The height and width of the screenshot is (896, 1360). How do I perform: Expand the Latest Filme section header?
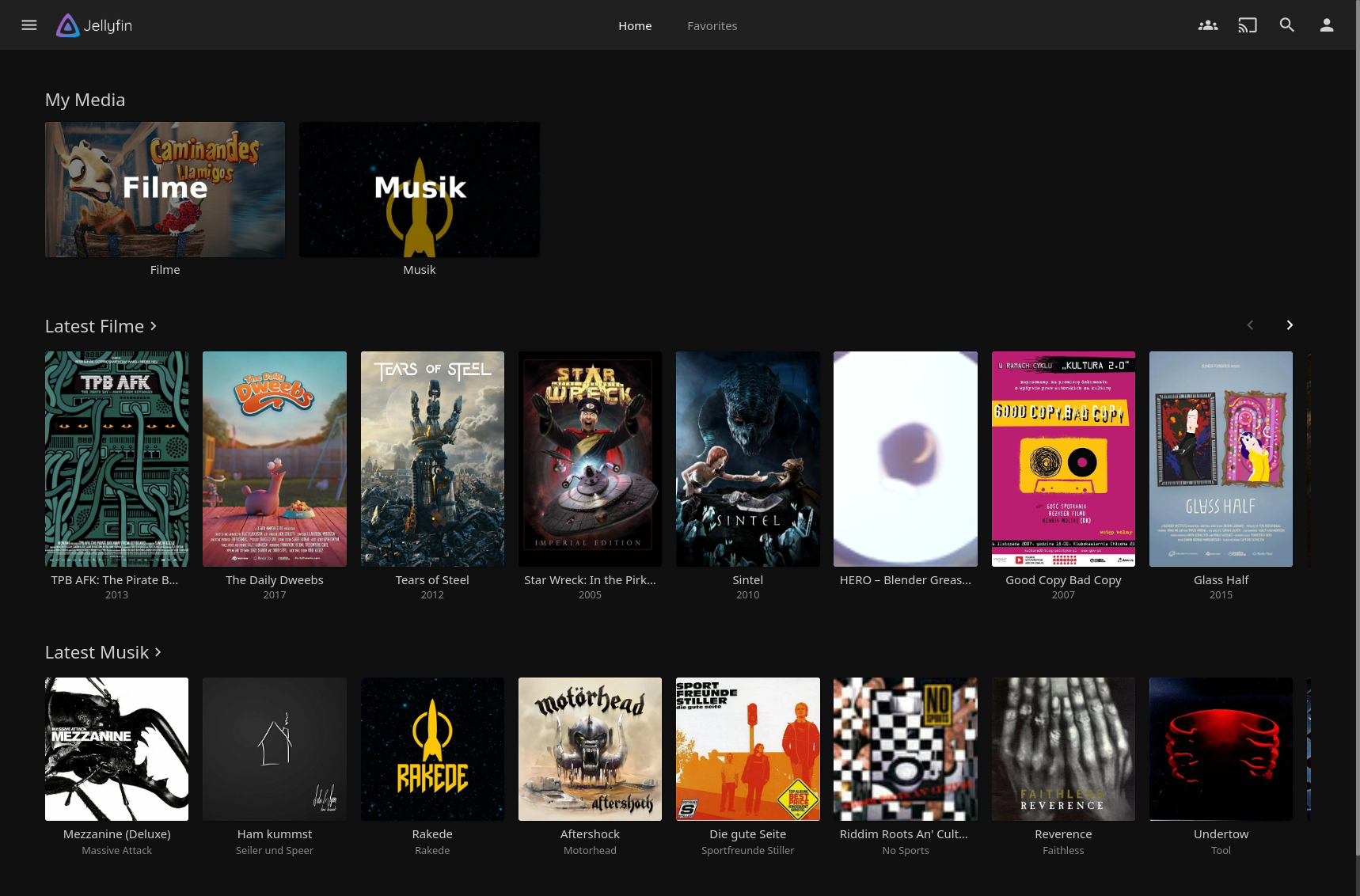[101, 326]
